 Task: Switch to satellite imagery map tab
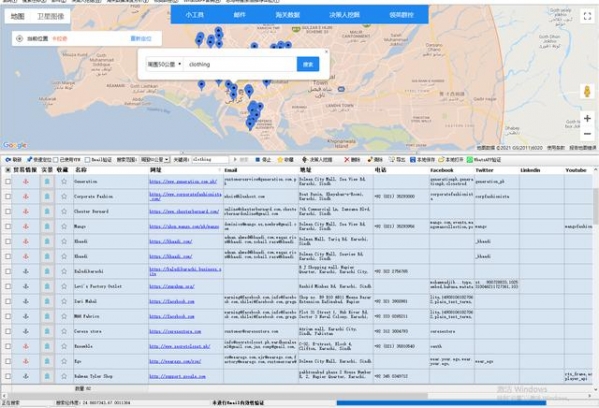click(50, 16)
